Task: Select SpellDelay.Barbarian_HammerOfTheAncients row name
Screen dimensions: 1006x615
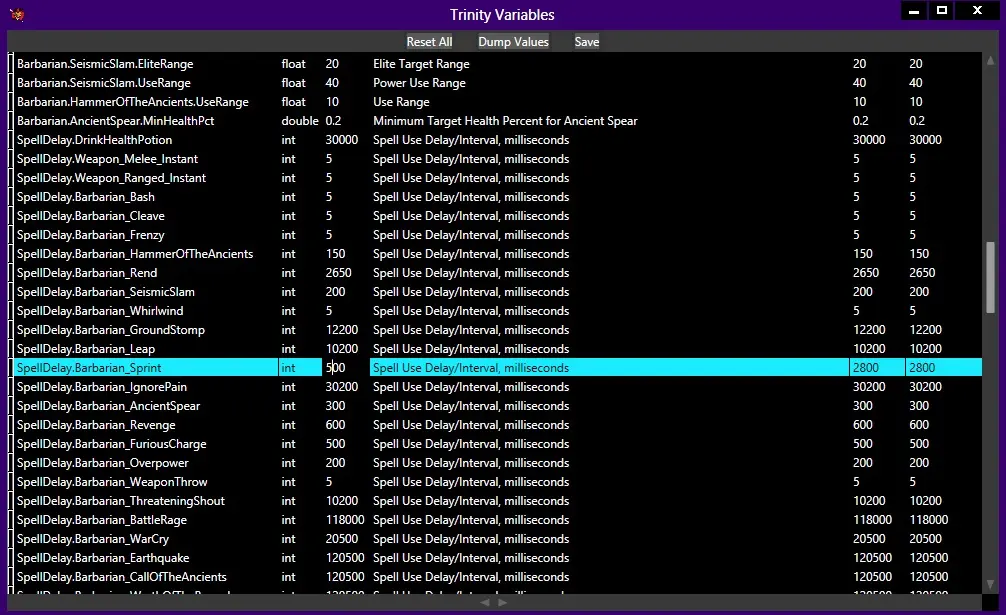Action: coord(135,254)
